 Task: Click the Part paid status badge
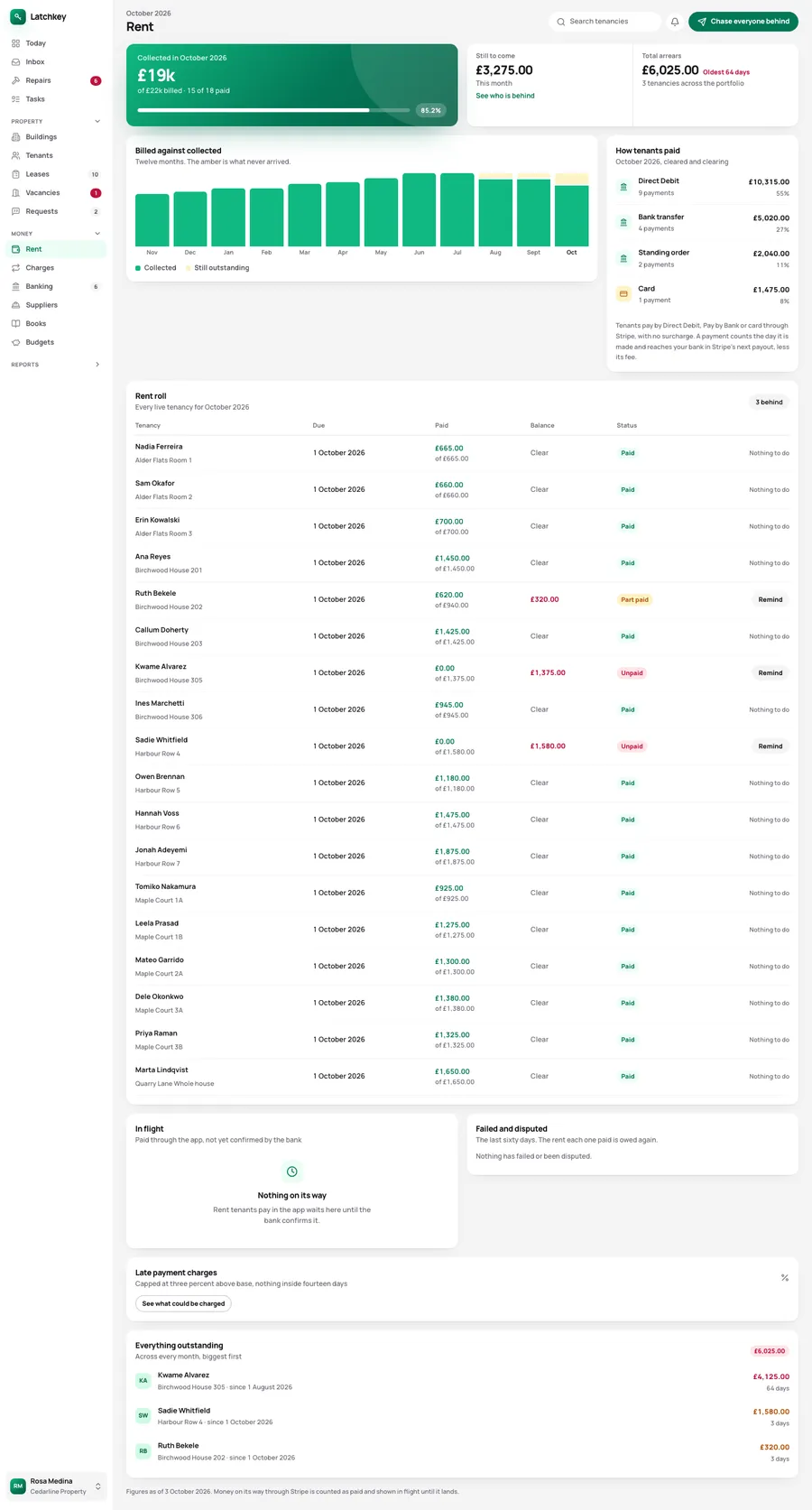click(634, 599)
